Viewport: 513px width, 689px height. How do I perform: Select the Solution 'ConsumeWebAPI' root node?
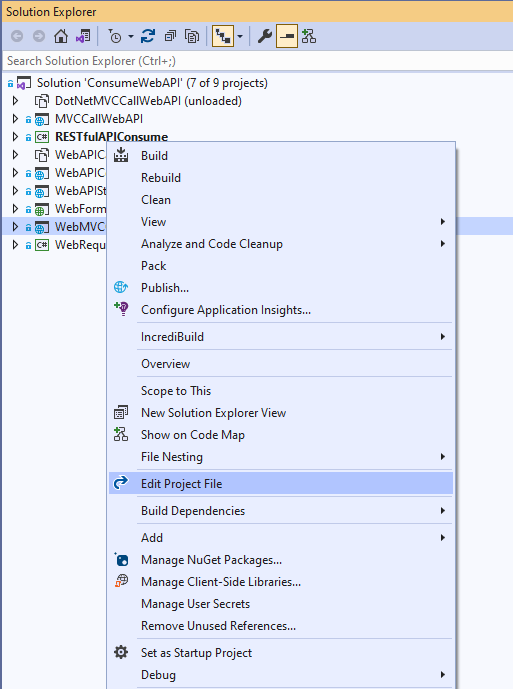point(152,83)
